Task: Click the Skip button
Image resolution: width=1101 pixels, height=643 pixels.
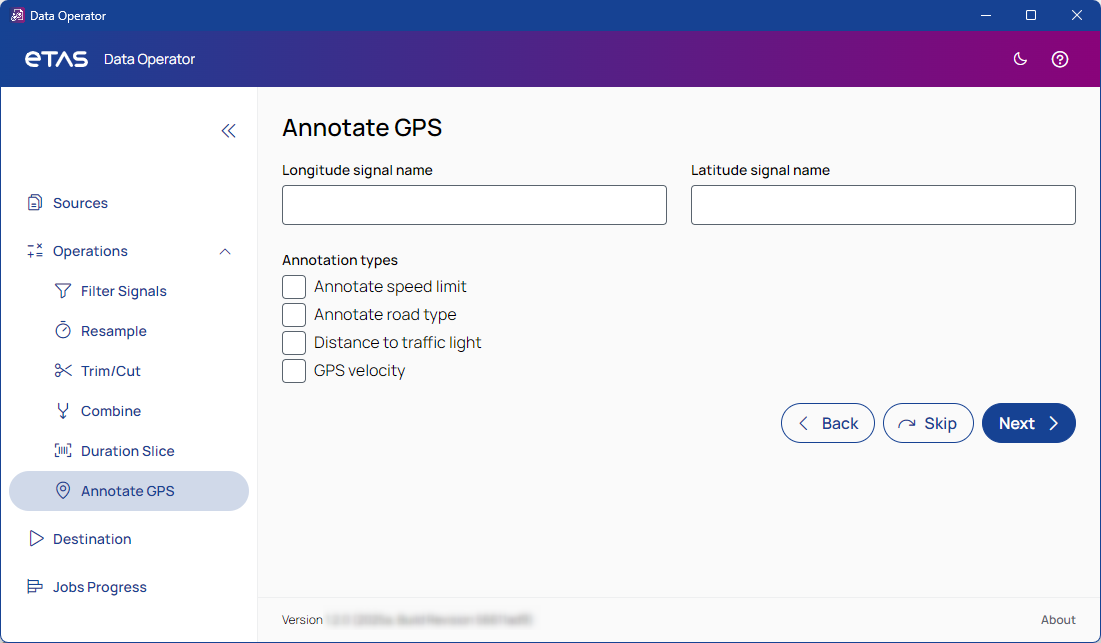Action: (x=928, y=423)
